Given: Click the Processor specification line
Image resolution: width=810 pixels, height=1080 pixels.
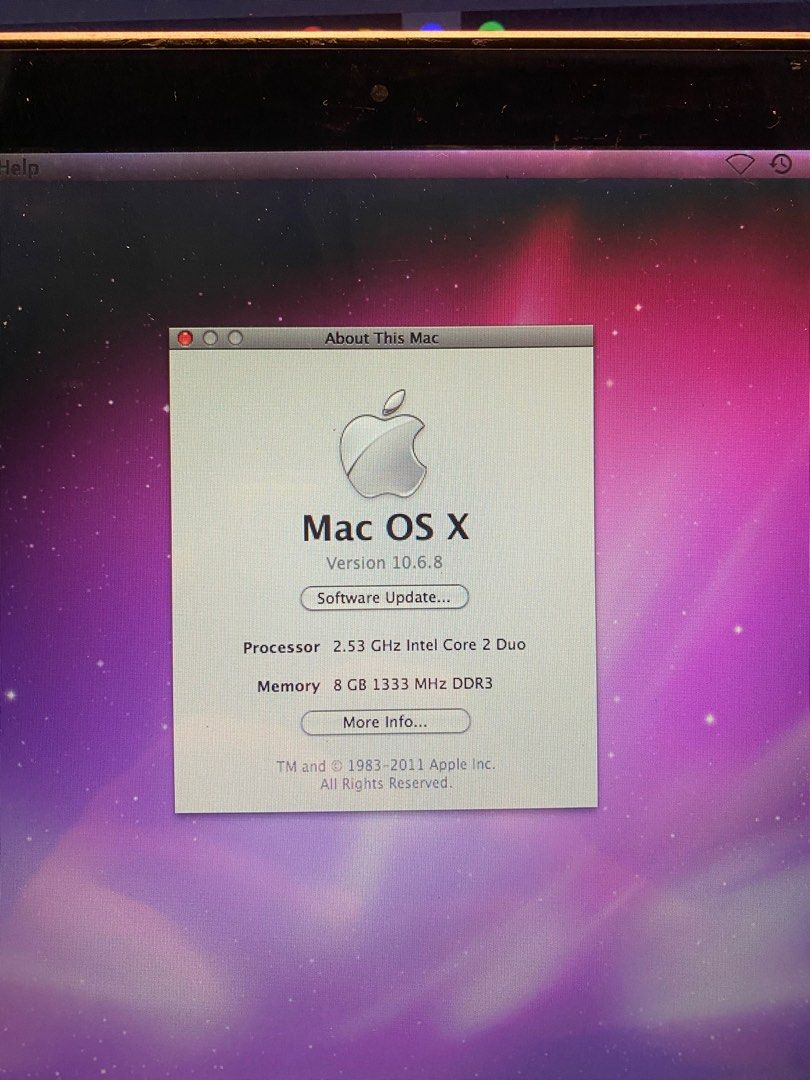Looking at the screenshot, I should coord(280,647).
